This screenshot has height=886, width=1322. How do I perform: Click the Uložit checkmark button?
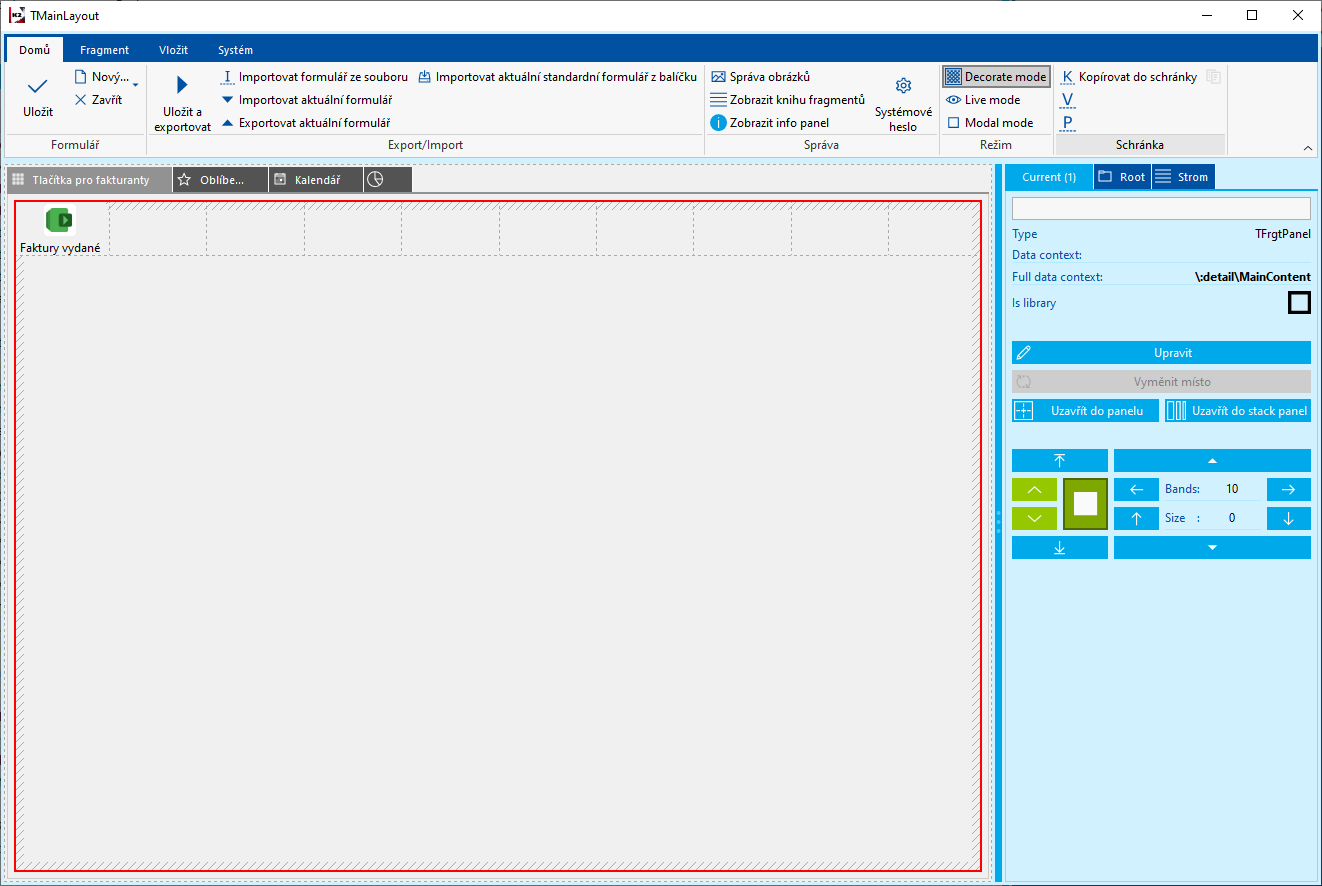pyautogui.click(x=38, y=98)
